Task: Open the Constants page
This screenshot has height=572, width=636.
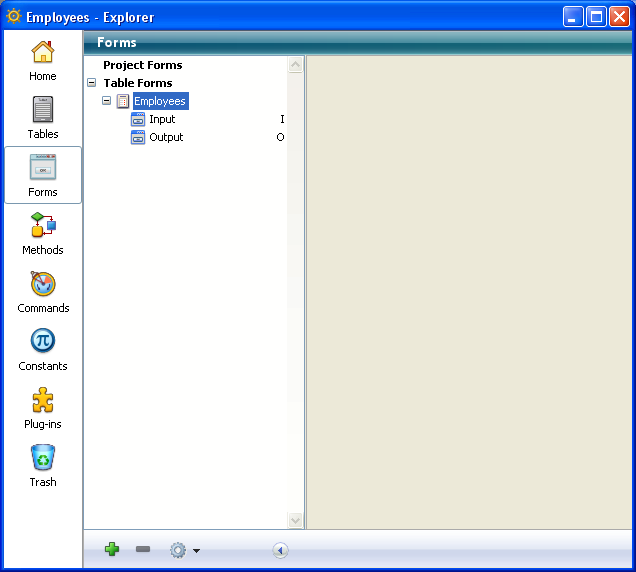Action: click(x=43, y=350)
